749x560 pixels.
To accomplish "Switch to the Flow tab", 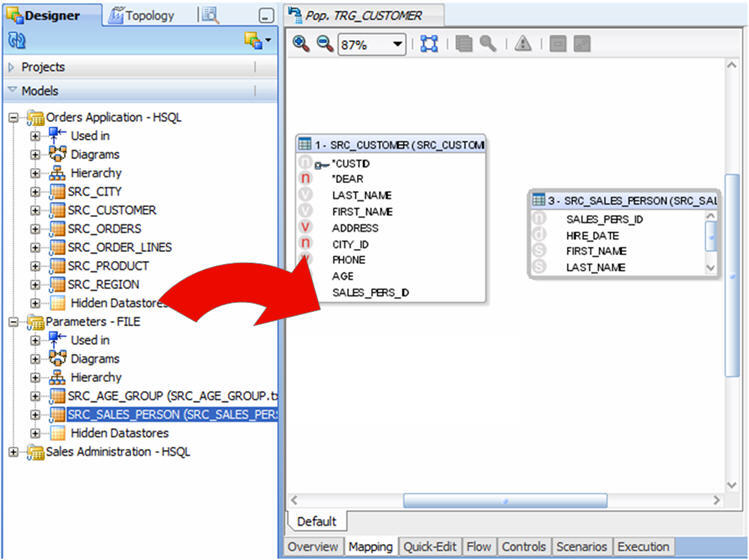I will [479, 547].
